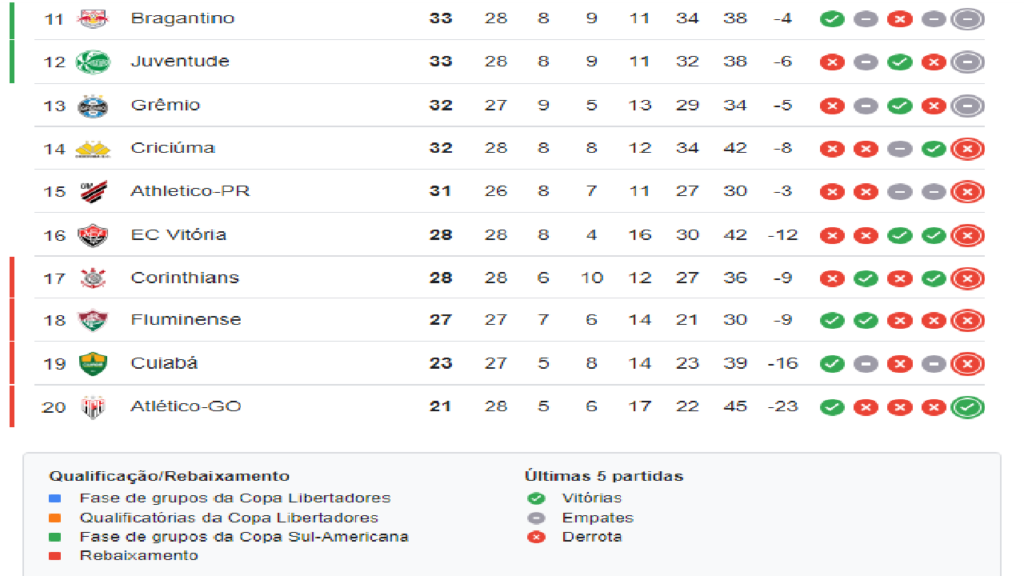Viewport: 1024px width, 576px height.
Task: Open the Athletico-PR team name link
Action: click(190, 191)
